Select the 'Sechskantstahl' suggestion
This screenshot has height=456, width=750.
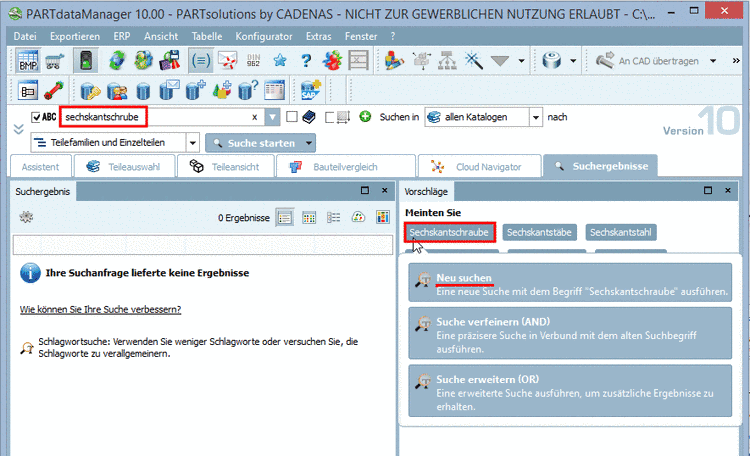coord(620,232)
